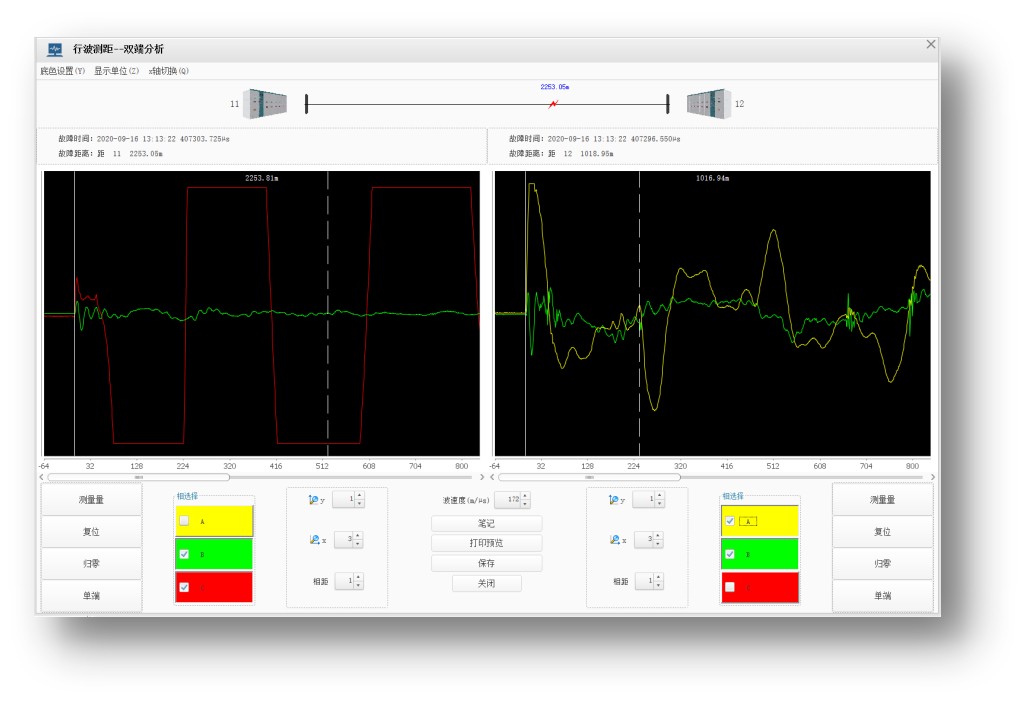Click the left waveform horizontal scrollbar
The width and height of the screenshot is (1021, 705).
[x=262, y=477]
